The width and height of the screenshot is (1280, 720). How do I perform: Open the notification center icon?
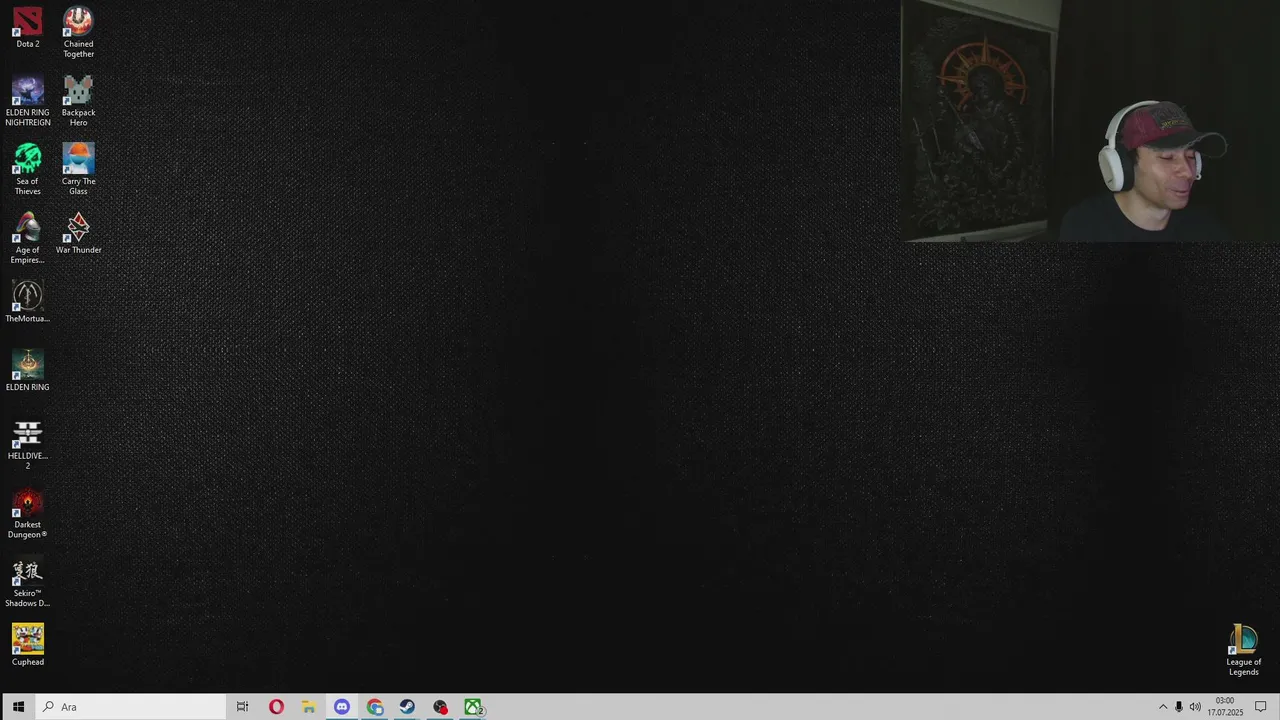tap(1261, 707)
